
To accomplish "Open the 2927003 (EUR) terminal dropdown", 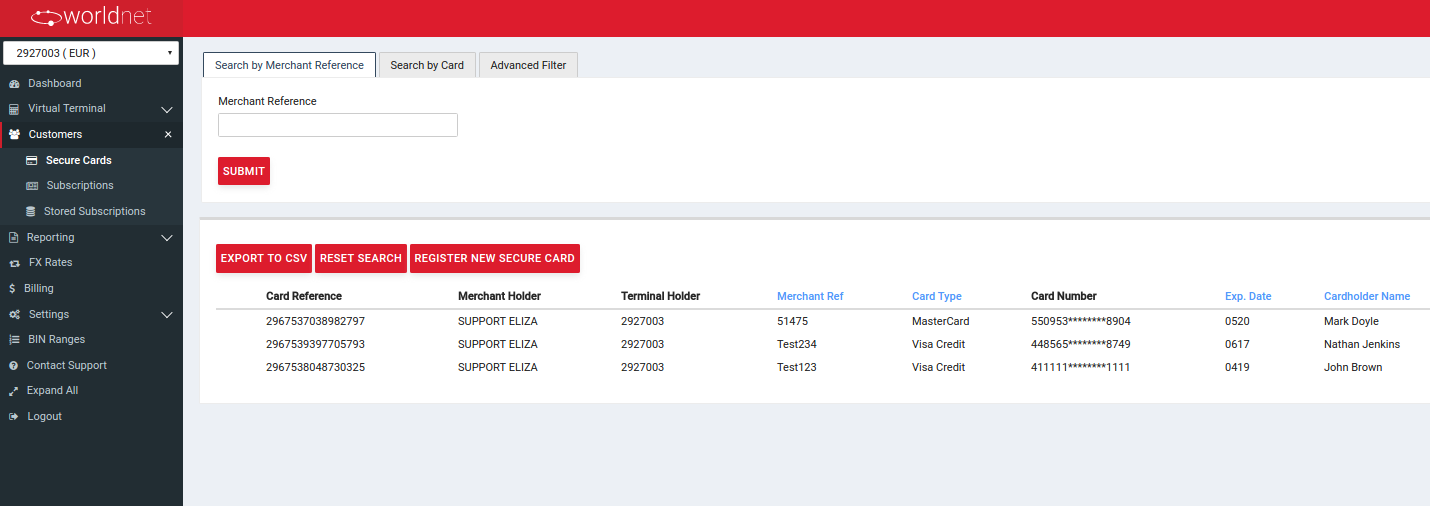I will point(91,53).
